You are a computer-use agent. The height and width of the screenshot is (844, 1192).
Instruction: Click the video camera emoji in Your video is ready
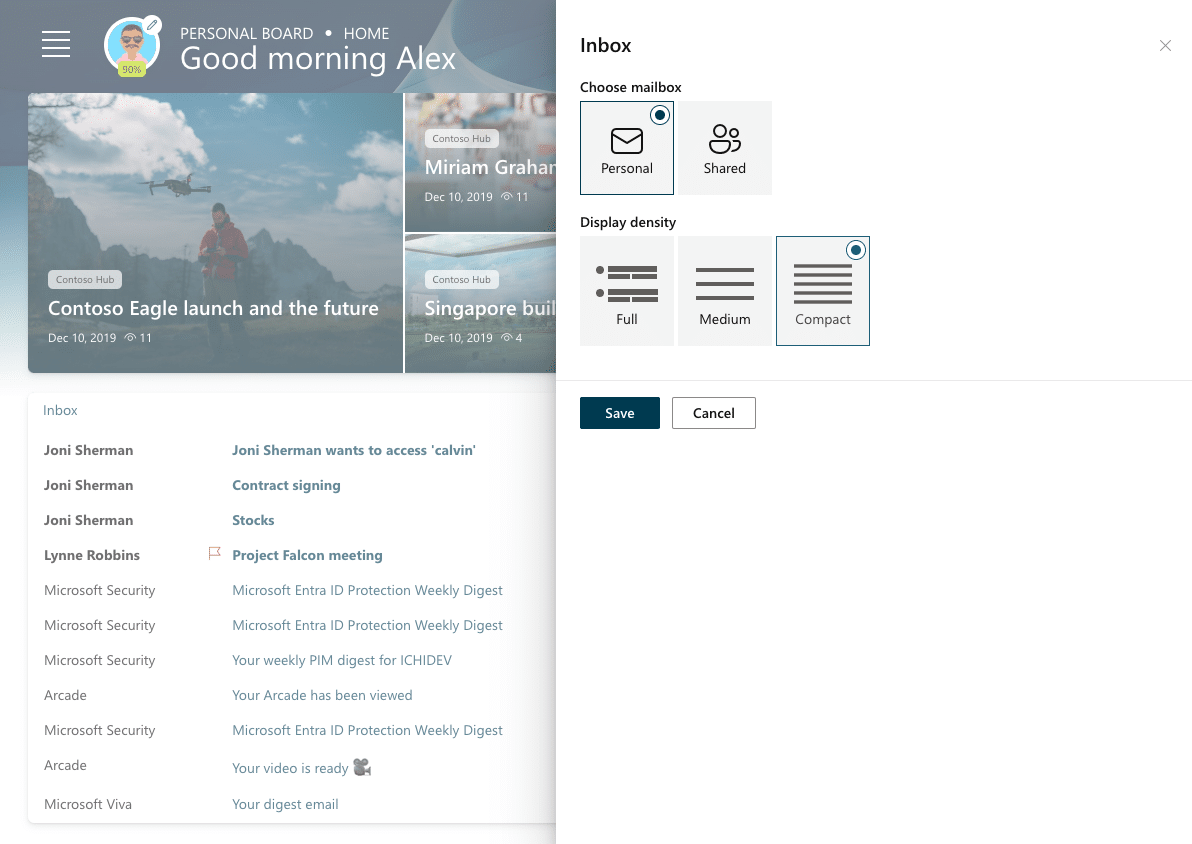(360, 767)
